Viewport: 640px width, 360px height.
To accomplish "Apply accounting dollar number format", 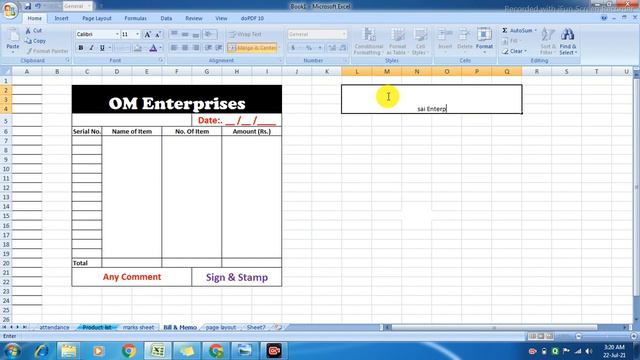I will 293,48.
